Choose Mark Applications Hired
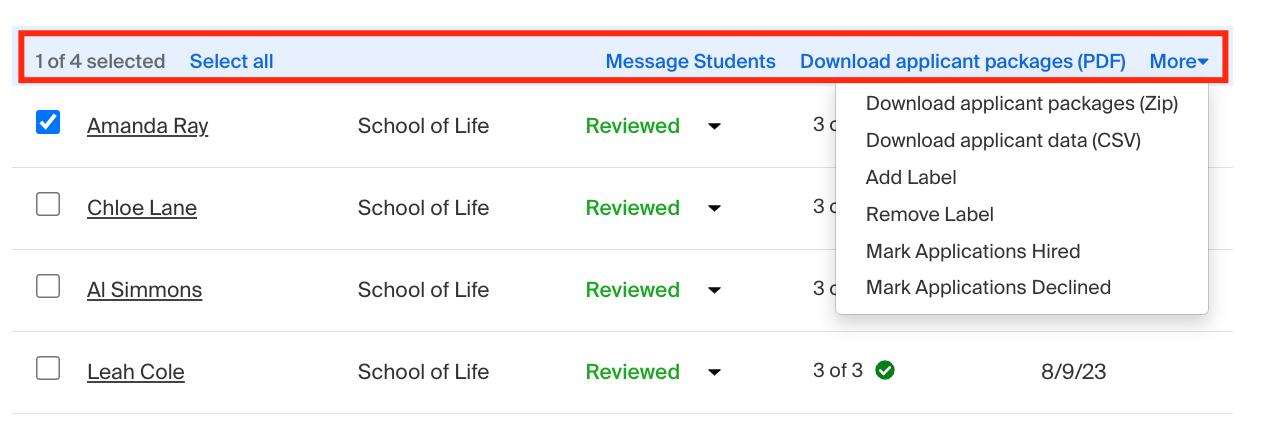 coord(973,252)
